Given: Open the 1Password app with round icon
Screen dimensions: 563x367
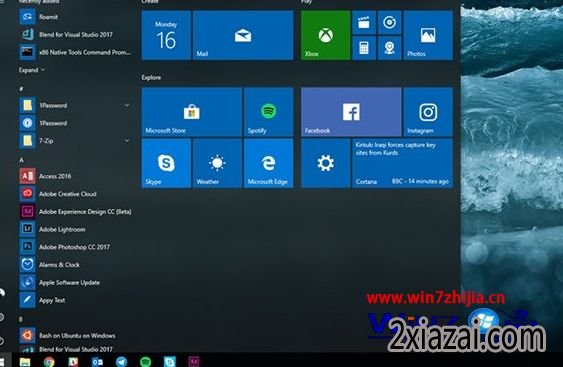Looking at the screenshot, I should click(75, 123).
